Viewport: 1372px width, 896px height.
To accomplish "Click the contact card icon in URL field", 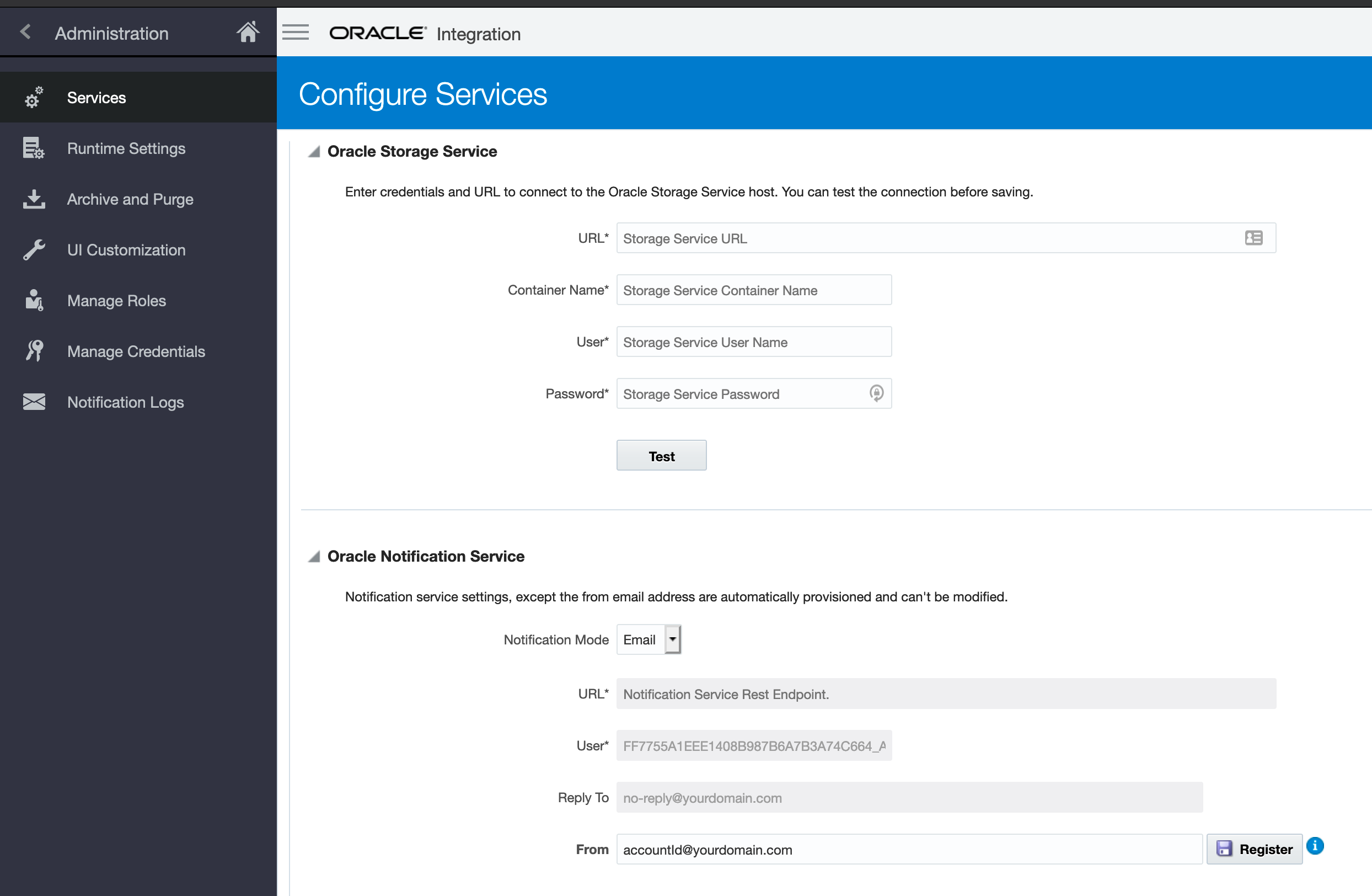I will pyautogui.click(x=1253, y=238).
